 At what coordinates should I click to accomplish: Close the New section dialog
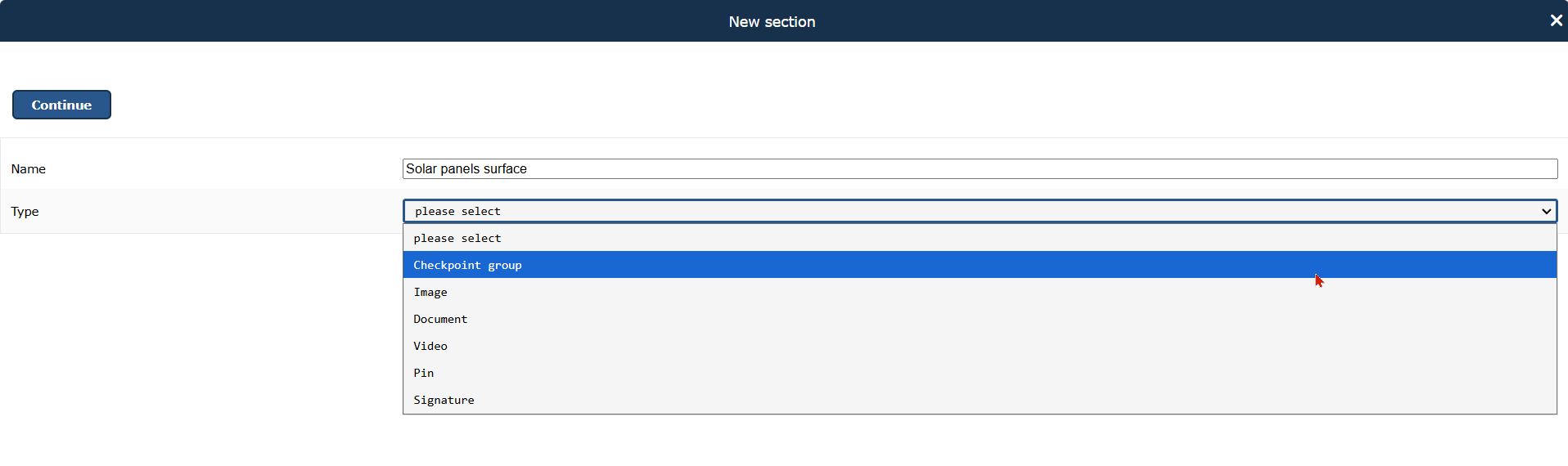point(1556,20)
